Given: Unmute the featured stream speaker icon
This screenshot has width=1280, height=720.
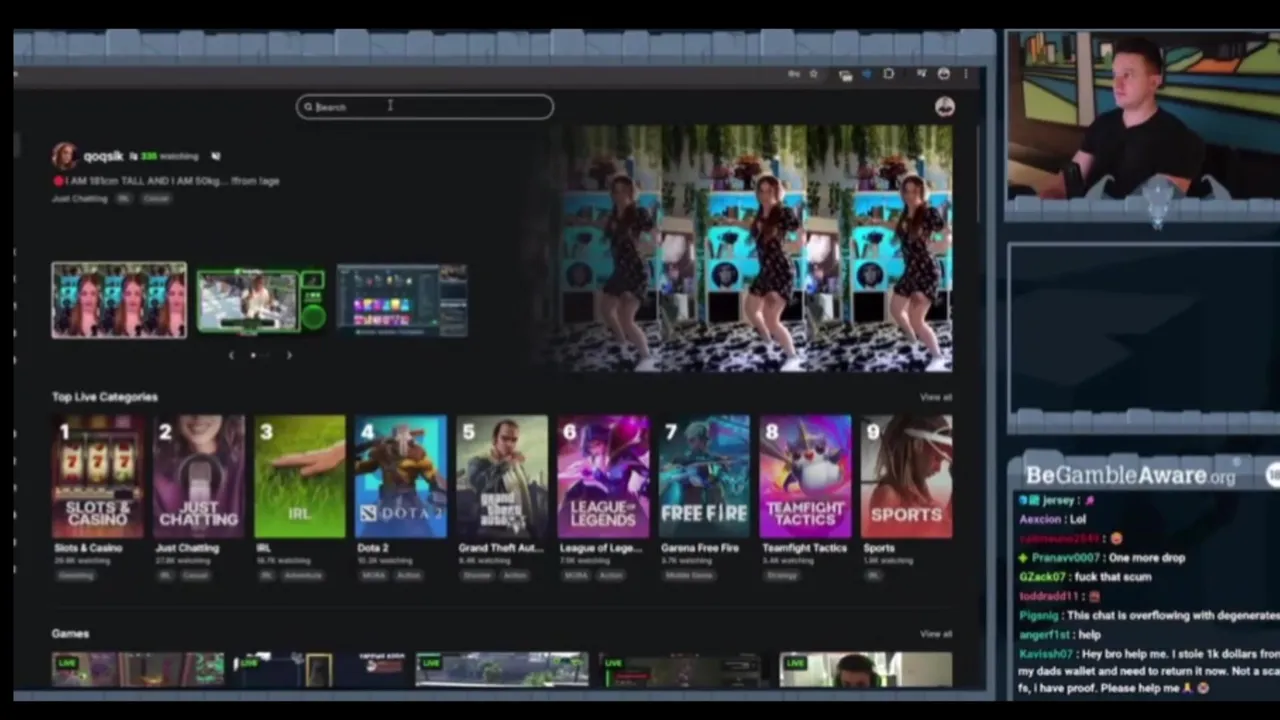Looking at the screenshot, I should coord(215,156).
